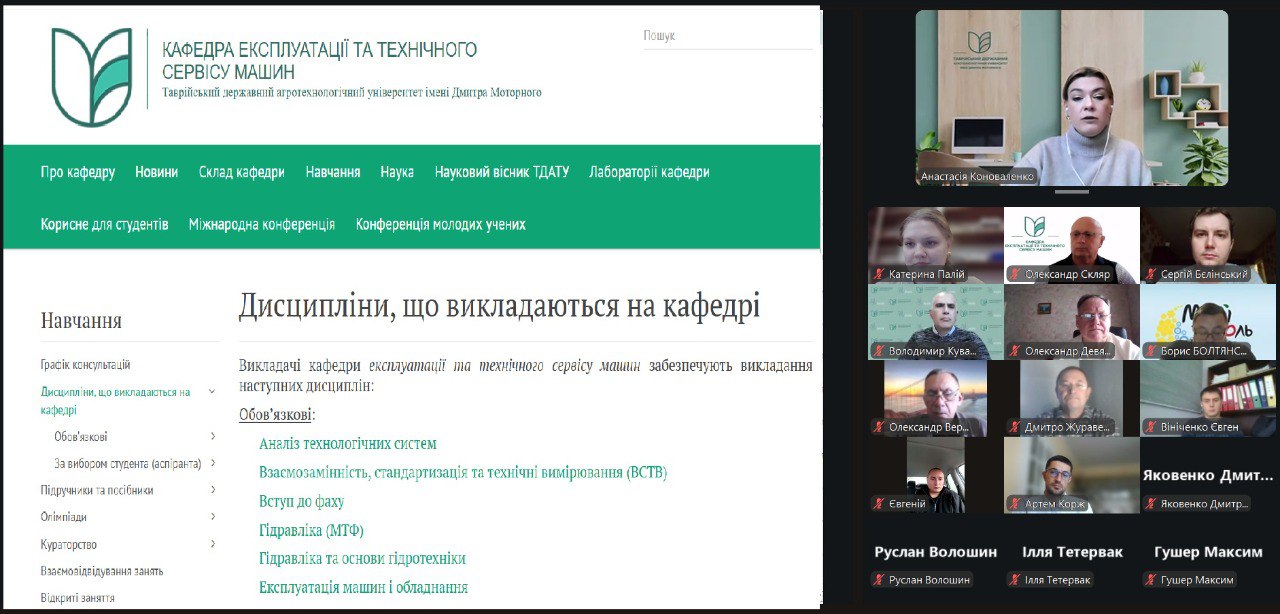The width and height of the screenshot is (1280, 614).
Task: Open Взаємовідвідування занять sidebar item
Action: 102,571
